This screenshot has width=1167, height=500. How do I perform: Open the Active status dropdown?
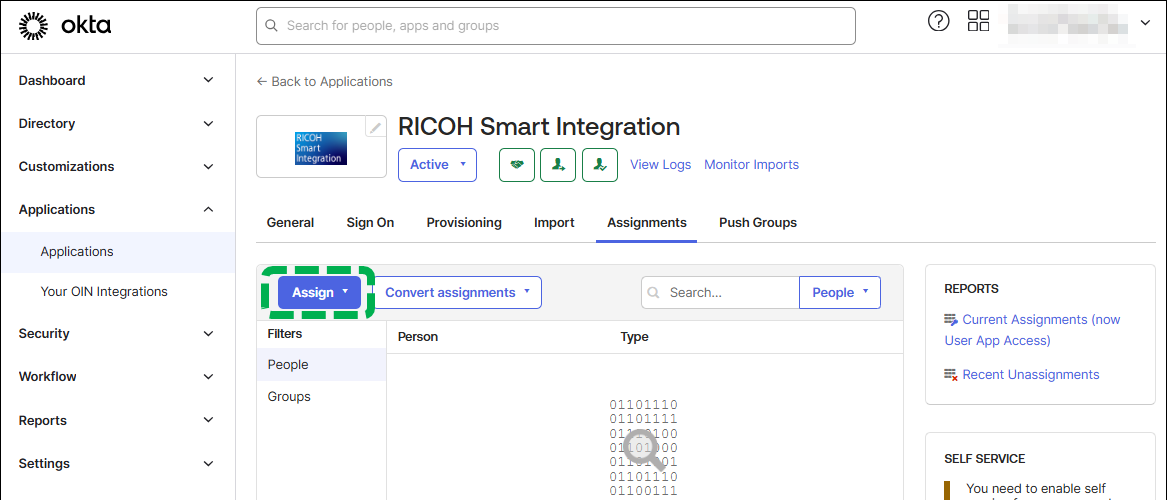click(437, 165)
